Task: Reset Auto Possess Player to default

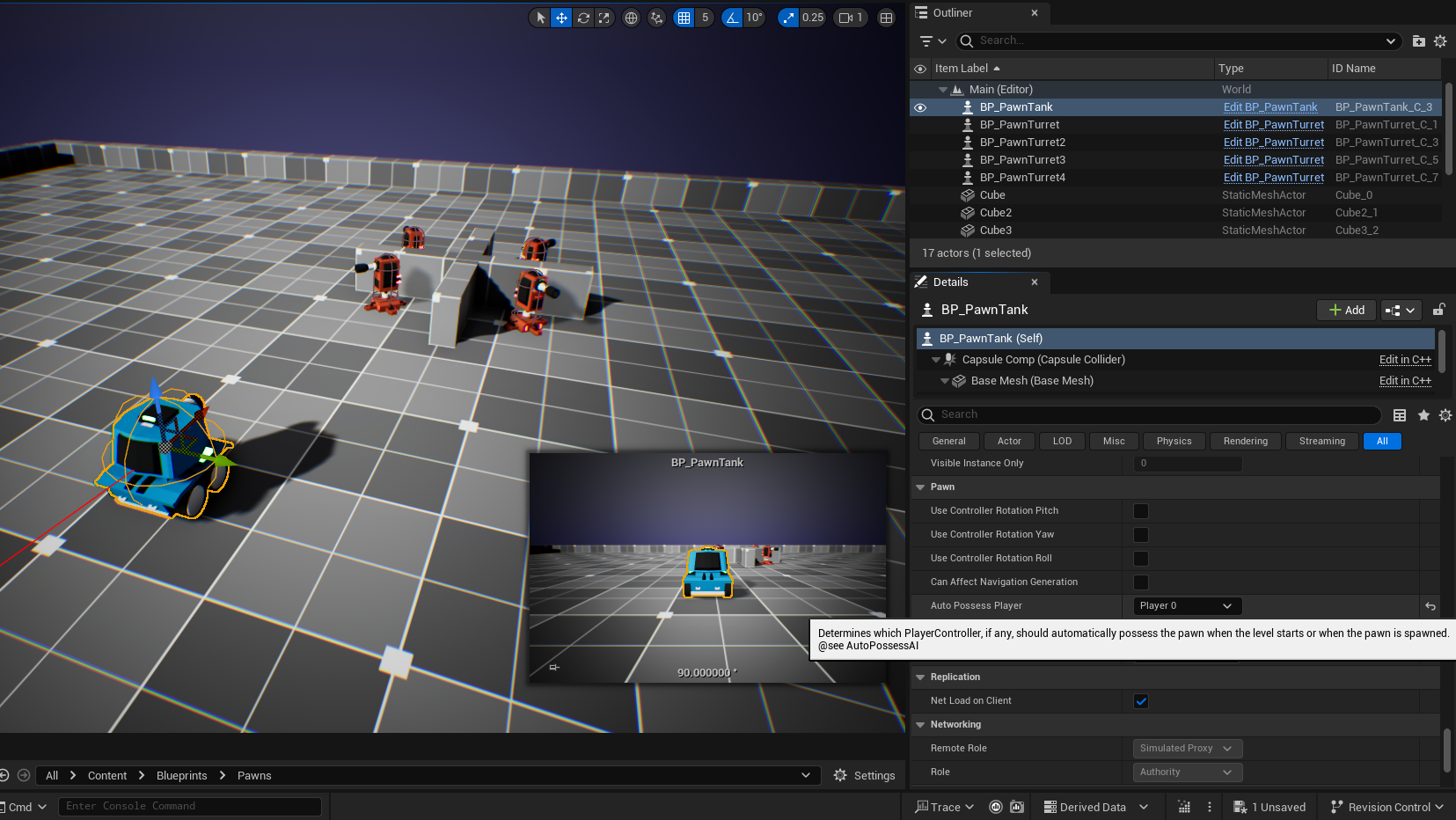Action: point(1430,606)
